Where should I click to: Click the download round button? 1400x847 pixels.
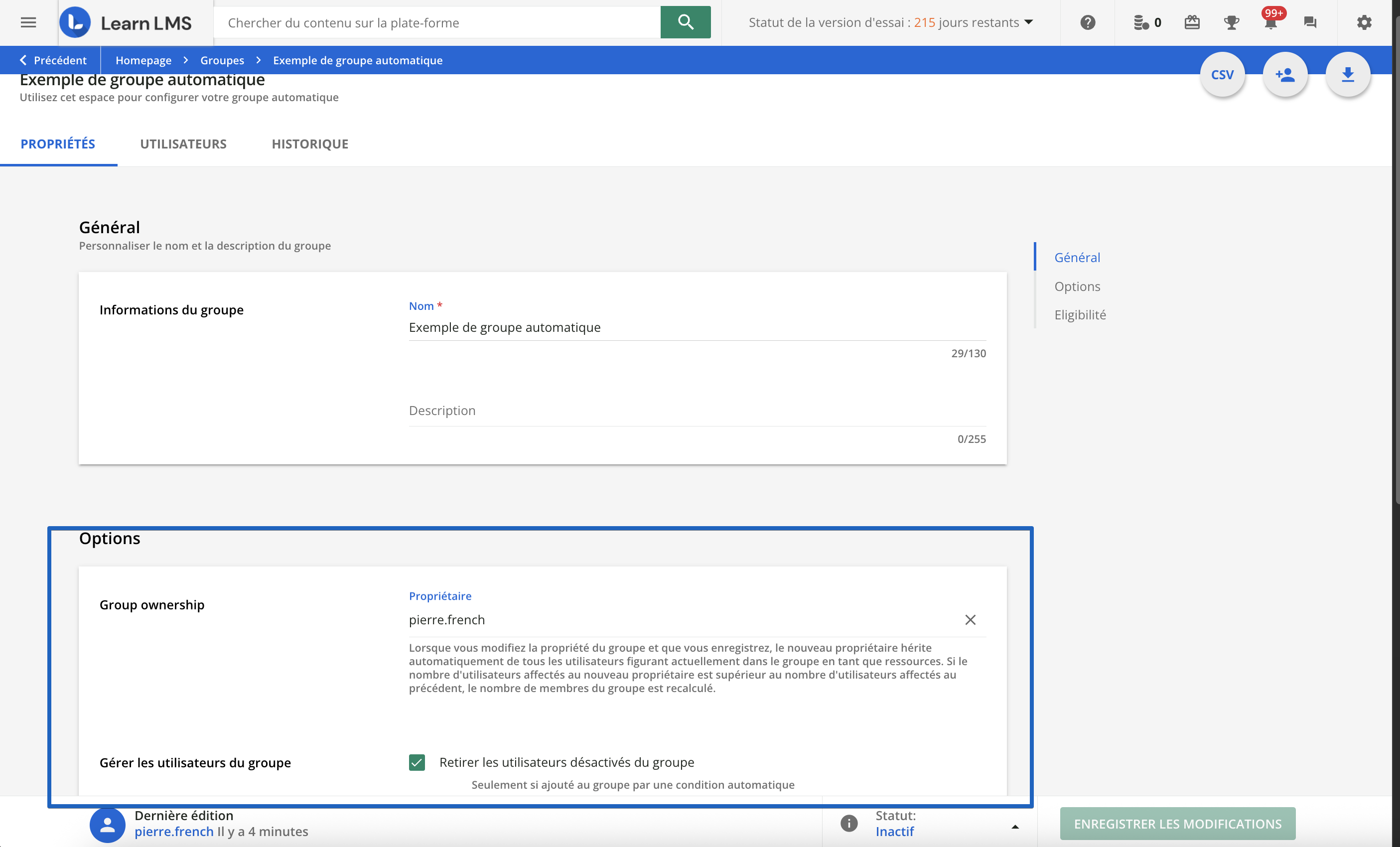point(1348,74)
